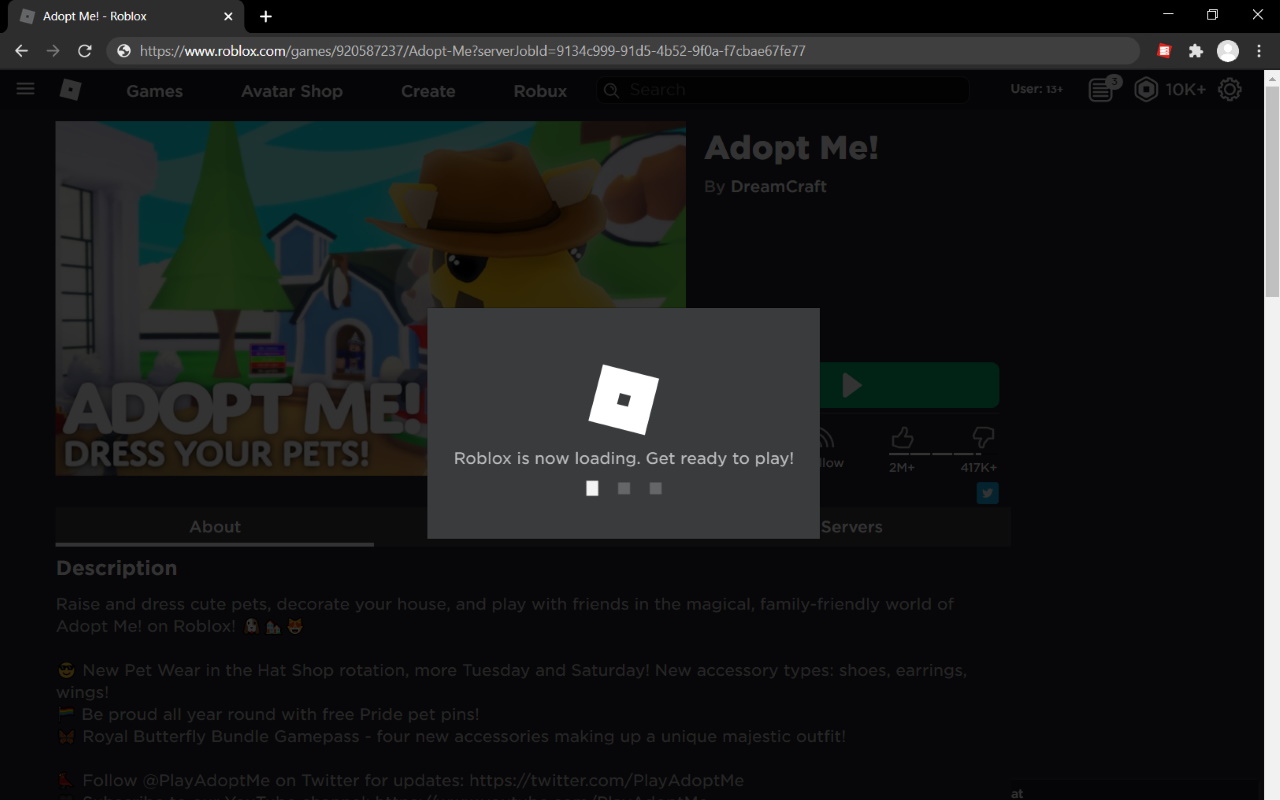Click the browser profile avatar icon
1280x800 pixels.
point(1227,50)
